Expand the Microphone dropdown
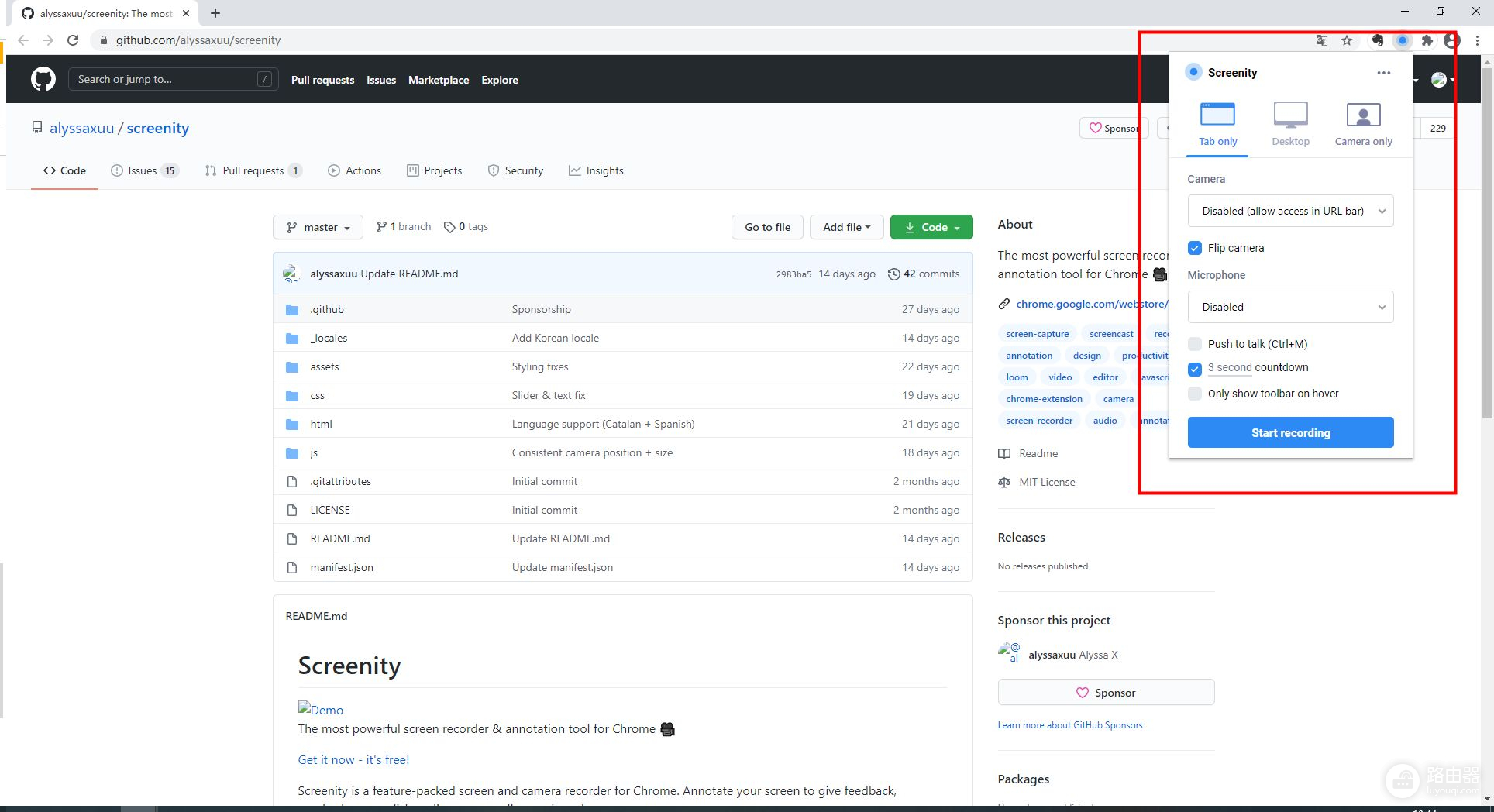This screenshot has width=1494, height=812. (x=1290, y=307)
